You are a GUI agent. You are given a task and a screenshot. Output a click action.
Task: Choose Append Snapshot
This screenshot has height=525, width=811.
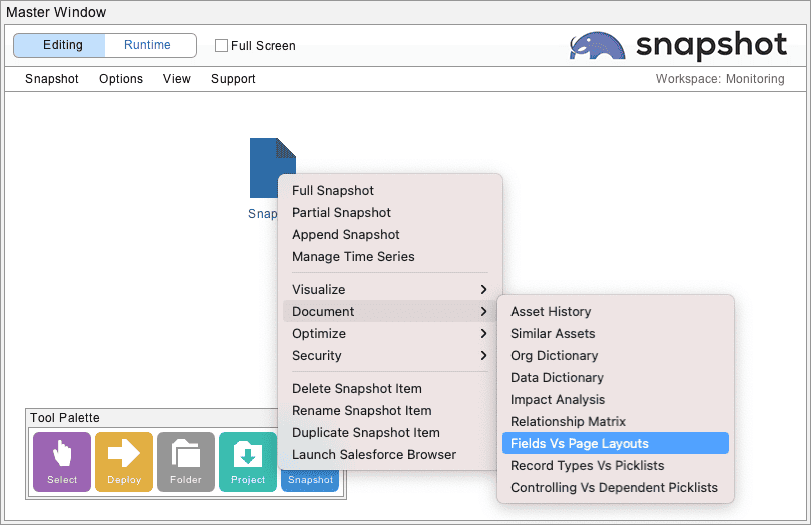[x=390, y=234]
